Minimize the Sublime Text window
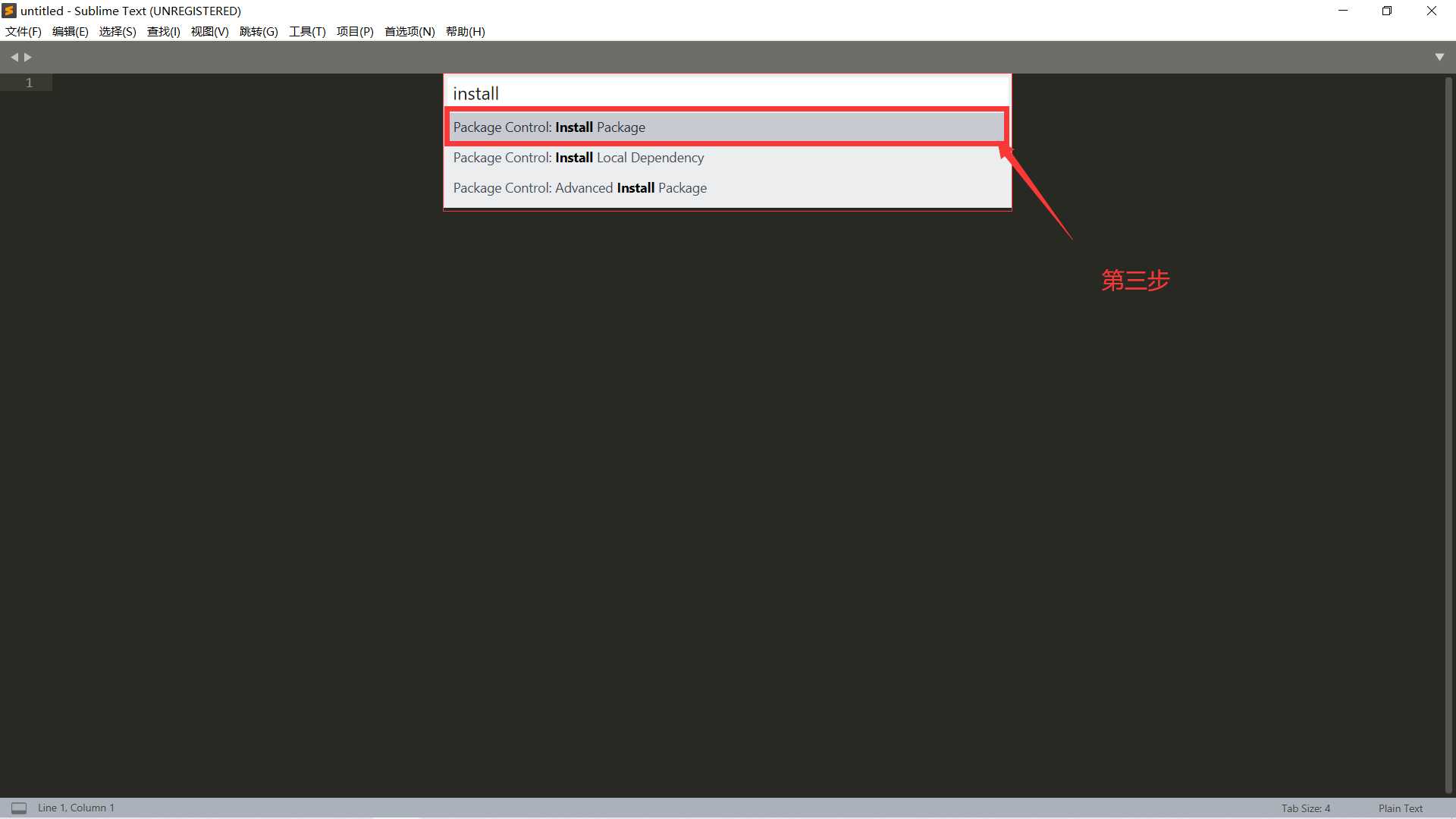This screenshot has height=819, width=1456. 1343,11
